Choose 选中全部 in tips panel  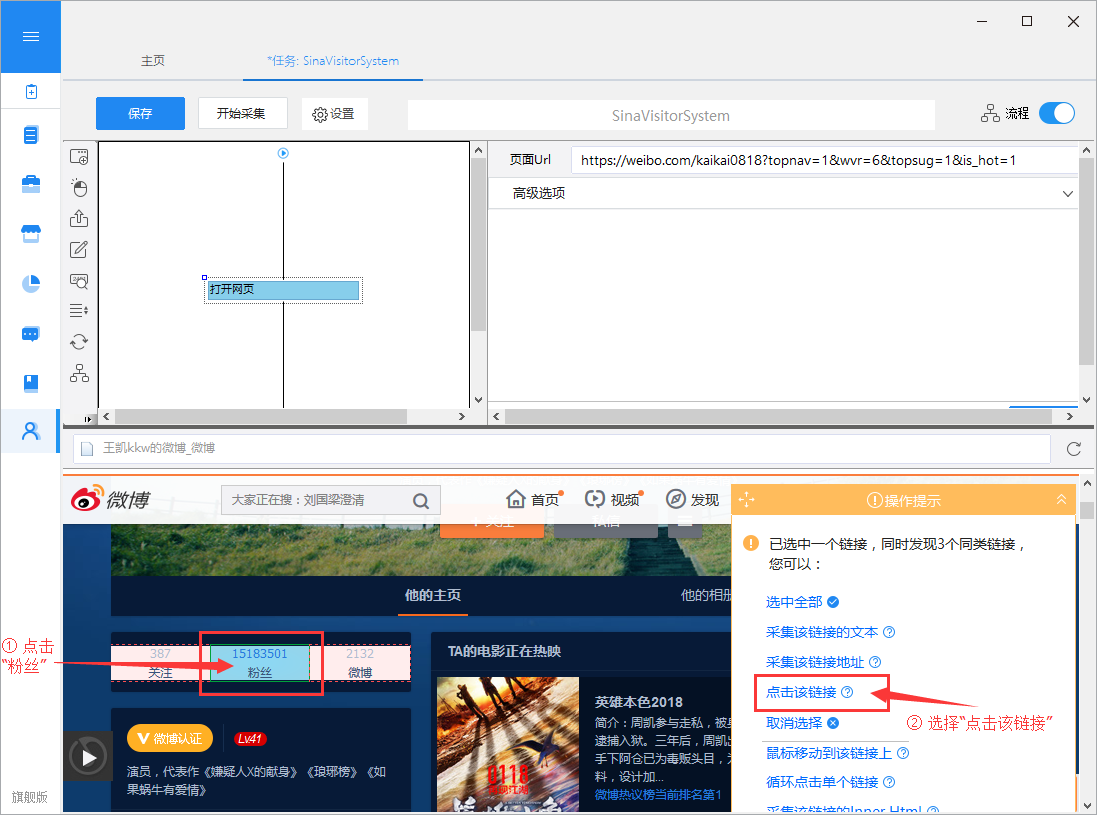click(794, 602)
